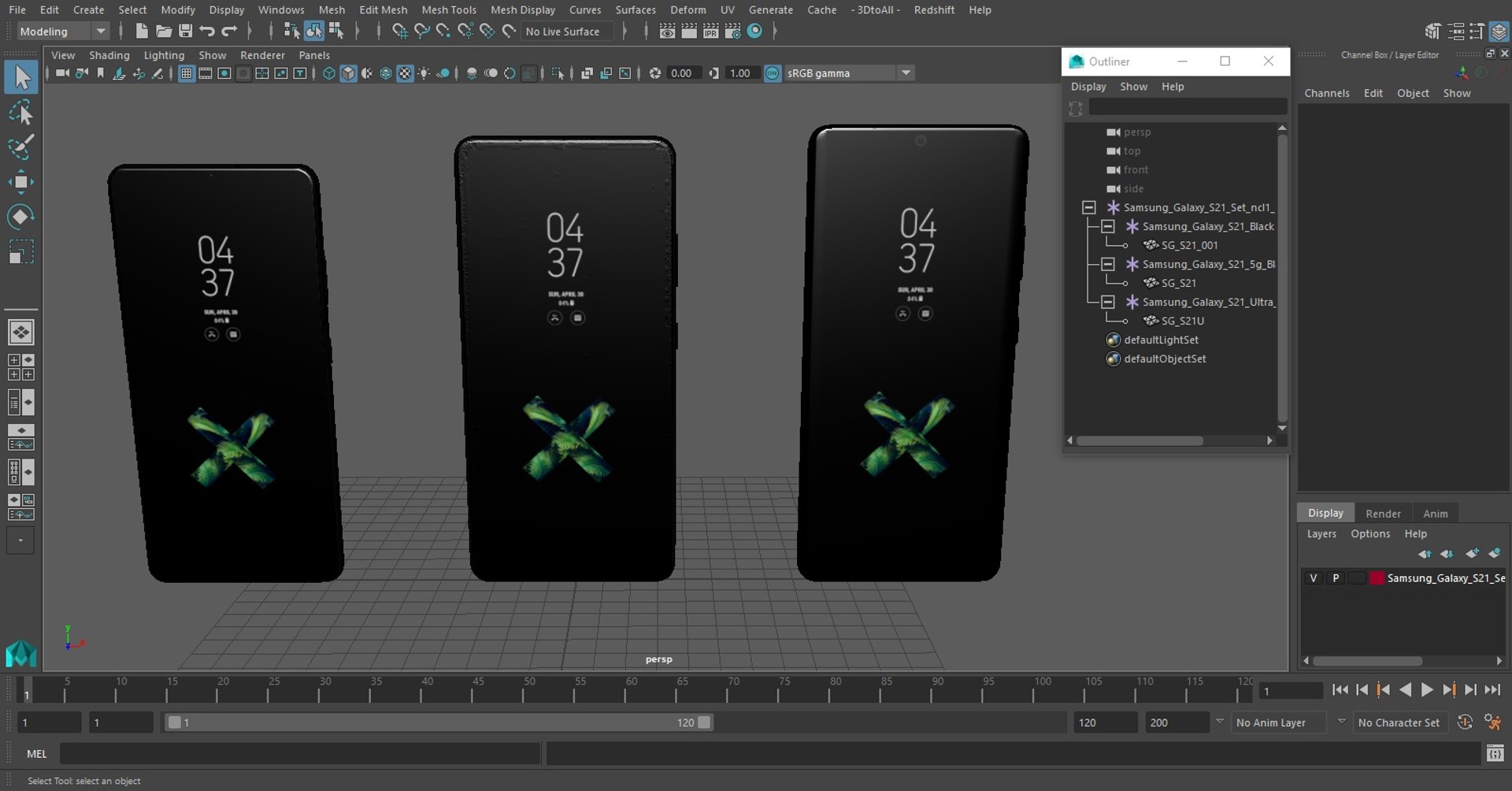
Task: Toggle layer playback P box
Action: coord(1336,578)
